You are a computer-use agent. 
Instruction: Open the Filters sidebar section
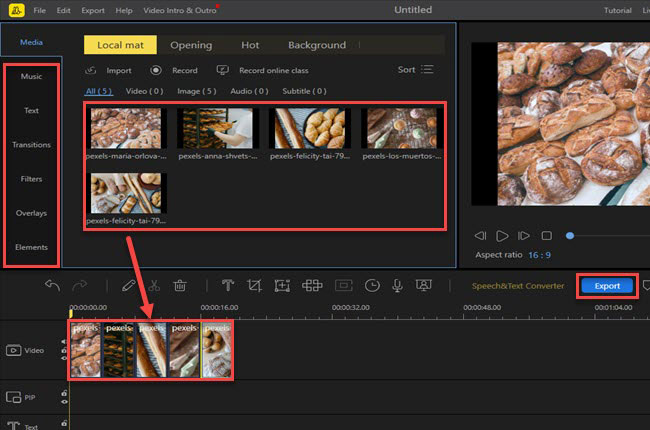coord(32,179)
